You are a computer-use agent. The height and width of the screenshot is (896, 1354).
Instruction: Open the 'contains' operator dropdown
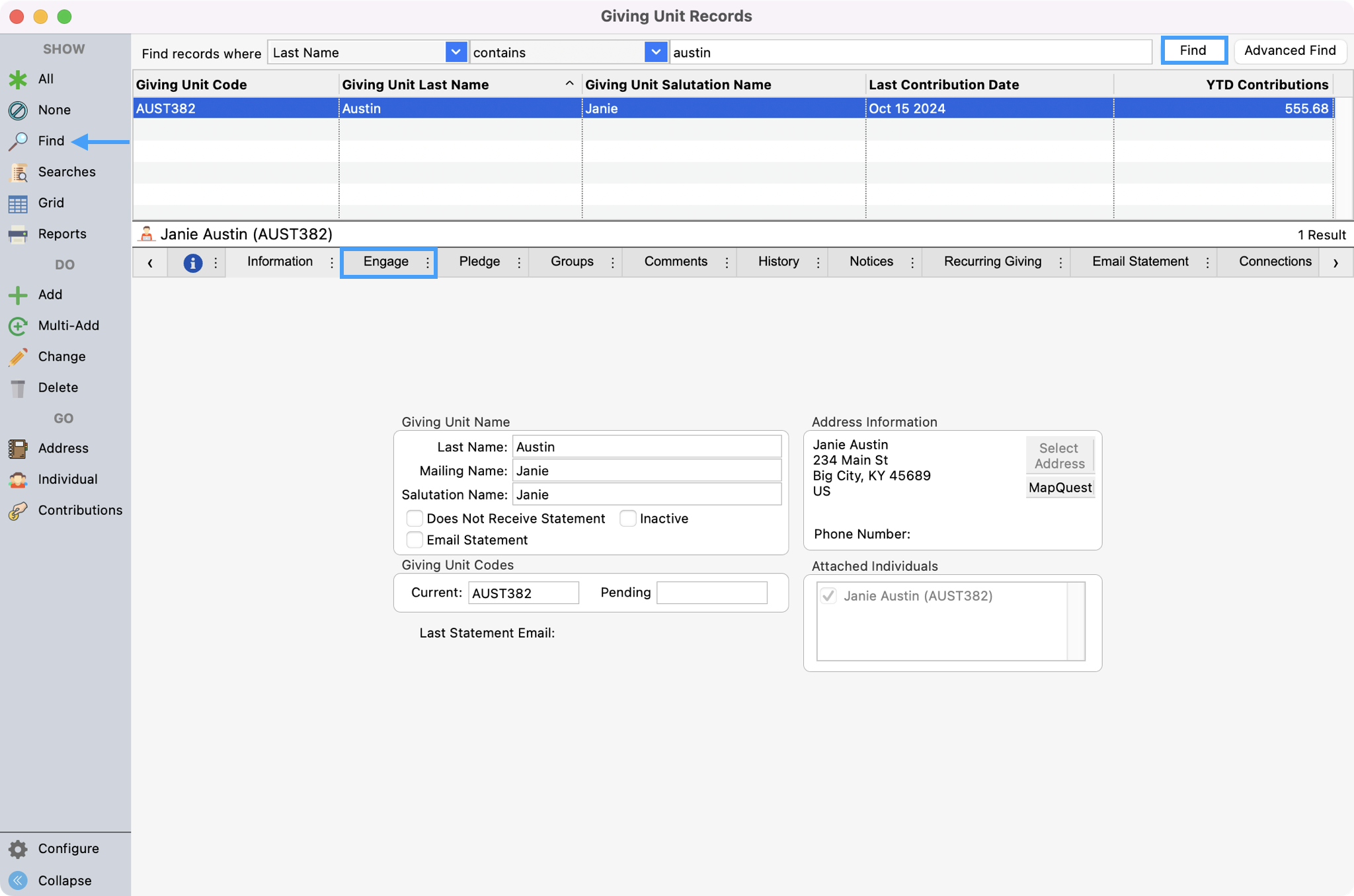coord(655,52)
